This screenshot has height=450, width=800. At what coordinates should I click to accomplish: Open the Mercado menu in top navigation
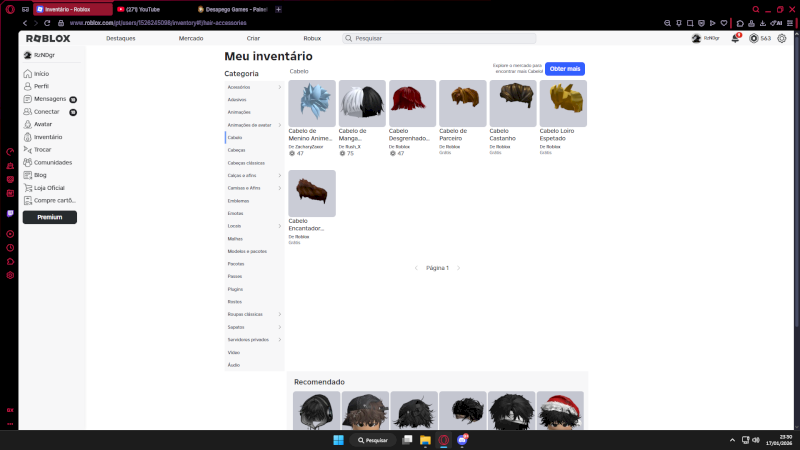coord(190,38)
